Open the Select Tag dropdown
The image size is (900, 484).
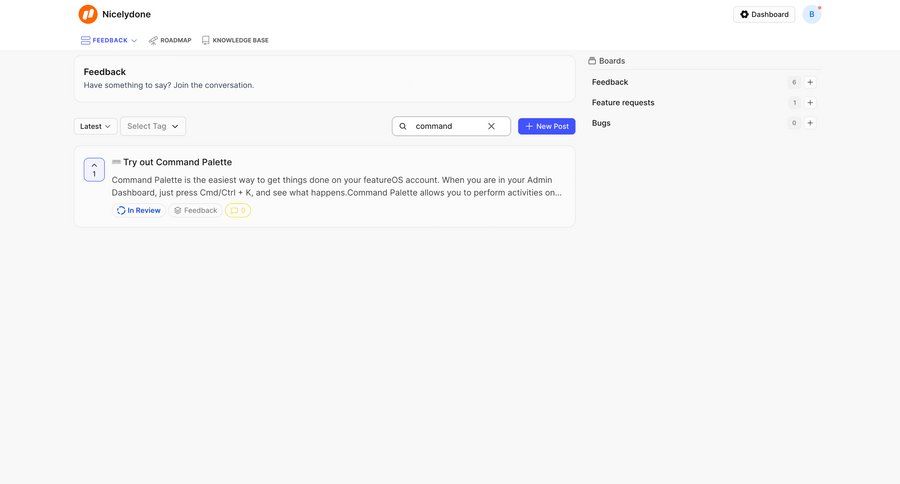(x=153, y=126)
